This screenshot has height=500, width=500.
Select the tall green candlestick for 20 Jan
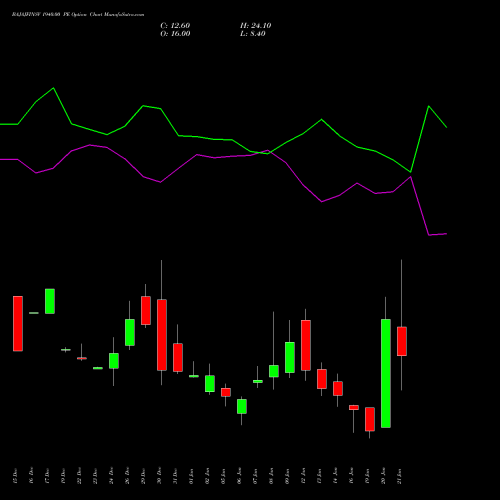click(386, 373)
